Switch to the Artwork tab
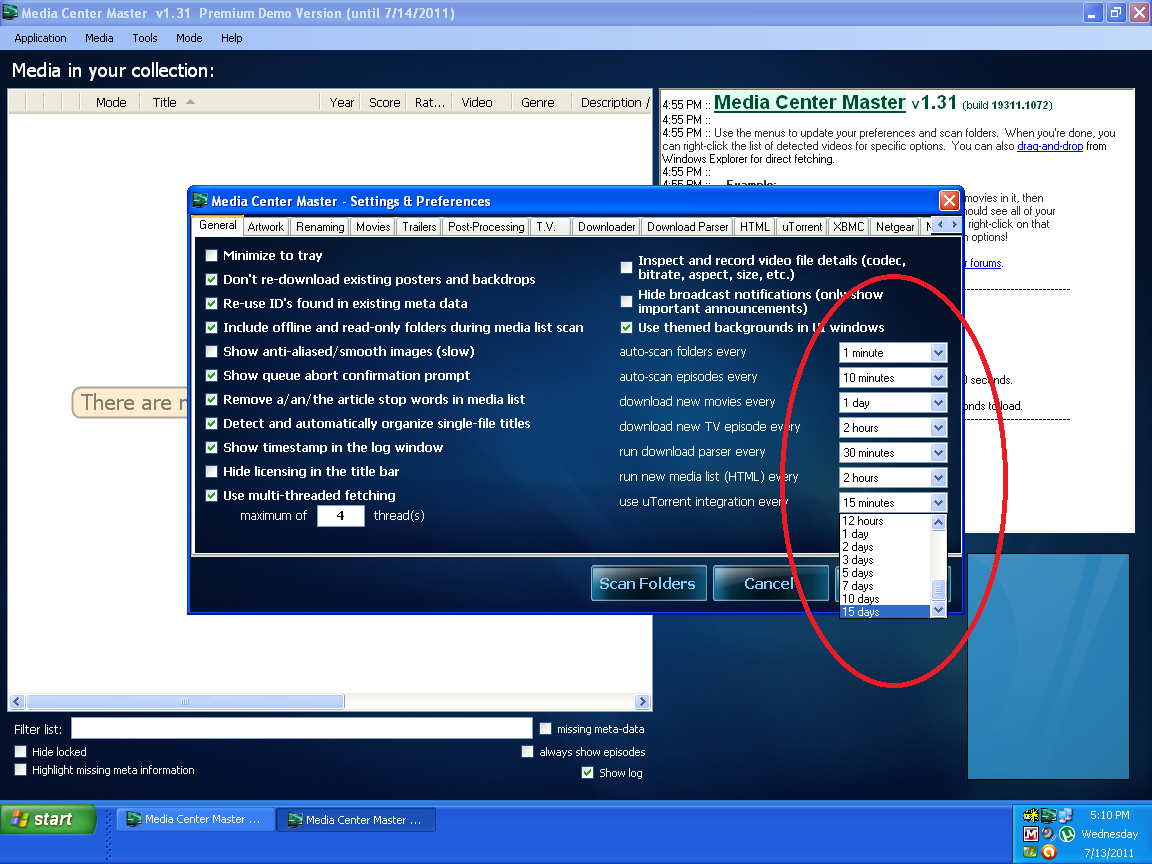Viewport: 1152px width, 864px height. [265, 227]
